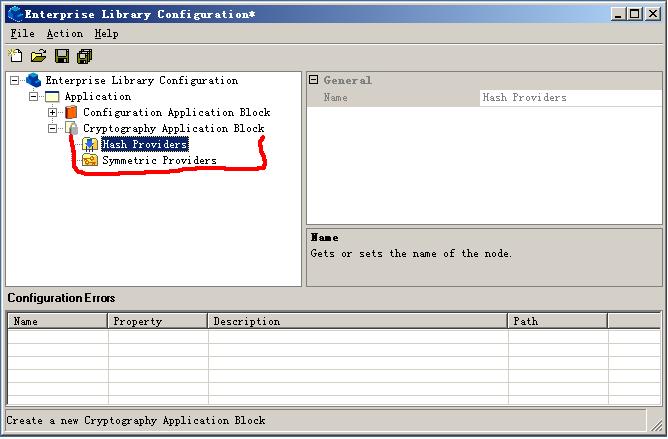Collapse the Cryptography Application Block node
Screen dimensions: 668x439
(x=52, y=129)
